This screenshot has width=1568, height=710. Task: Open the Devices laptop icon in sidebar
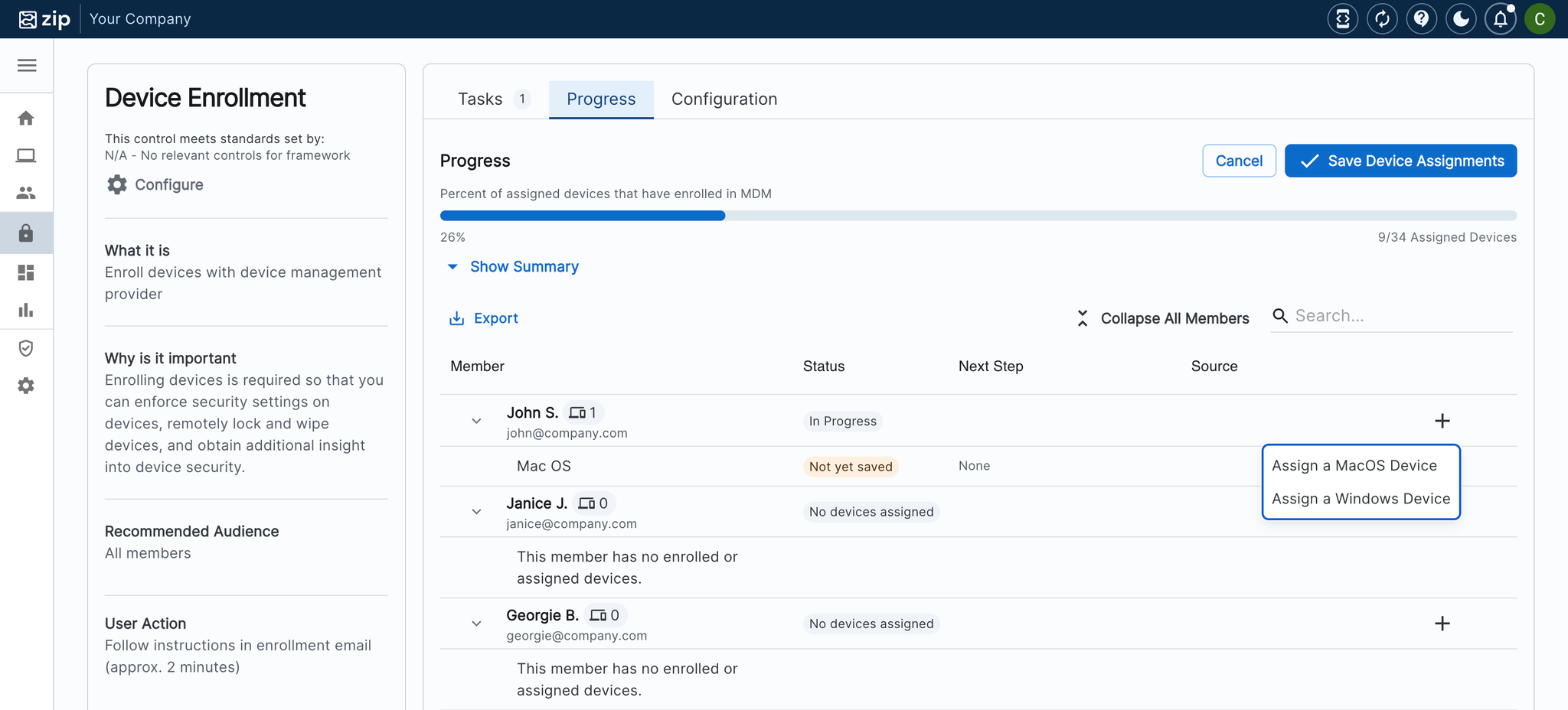[26, 156]
